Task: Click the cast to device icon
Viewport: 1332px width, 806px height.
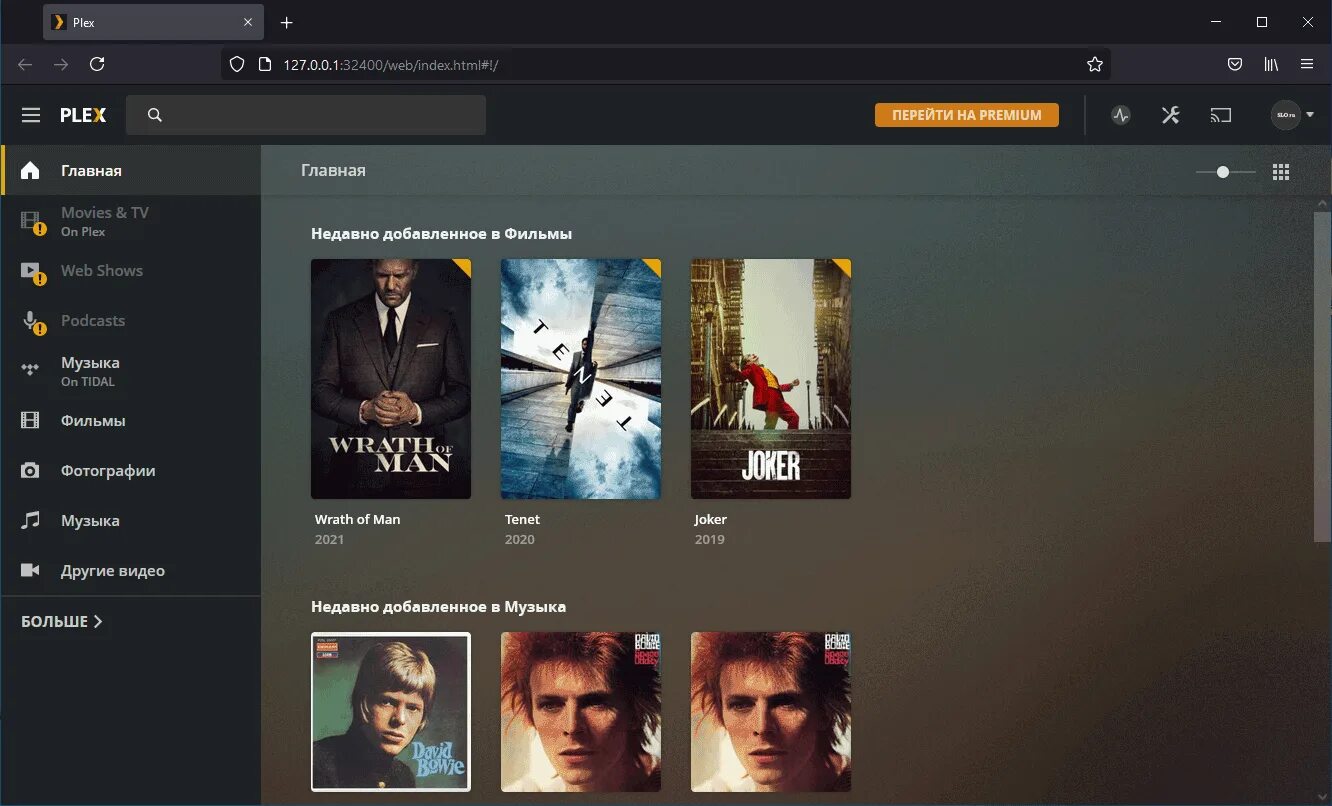Action: coord(1221,115)
